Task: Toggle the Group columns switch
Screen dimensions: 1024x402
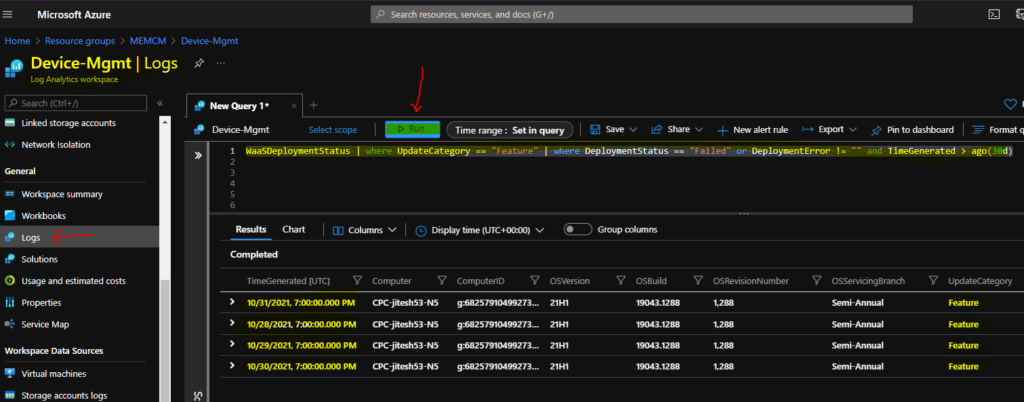Action: tap(577, 230)
